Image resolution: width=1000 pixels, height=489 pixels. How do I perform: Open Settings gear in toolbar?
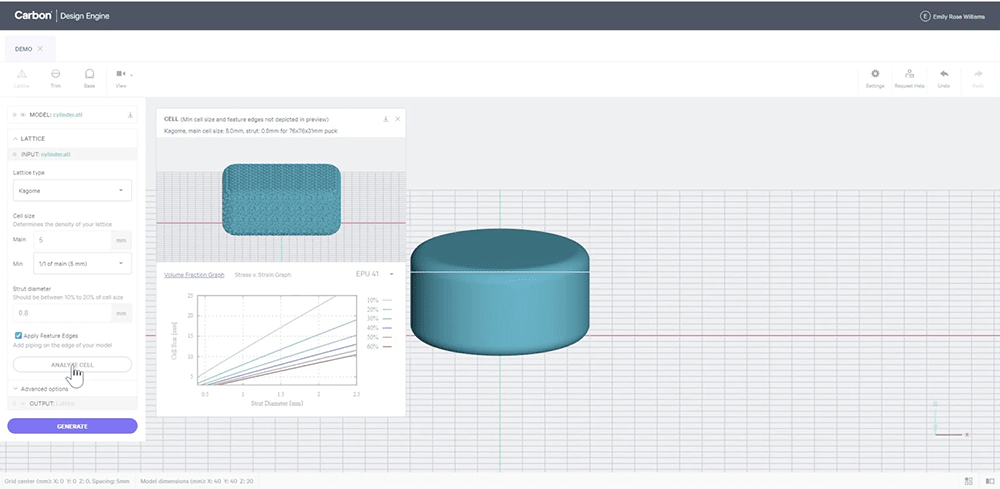[875, 78]
